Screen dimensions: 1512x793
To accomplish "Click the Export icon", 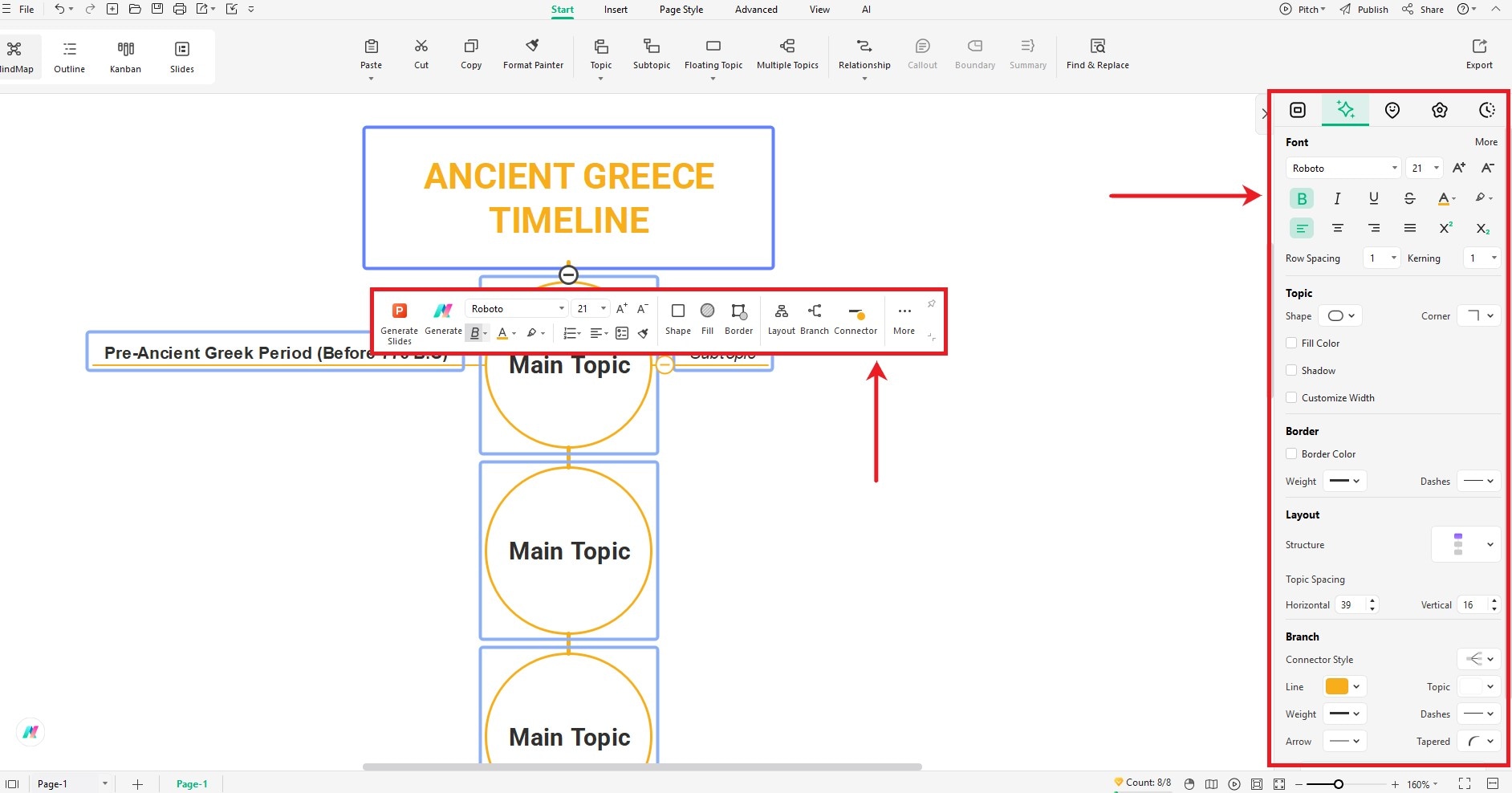I will [1479, 47].
